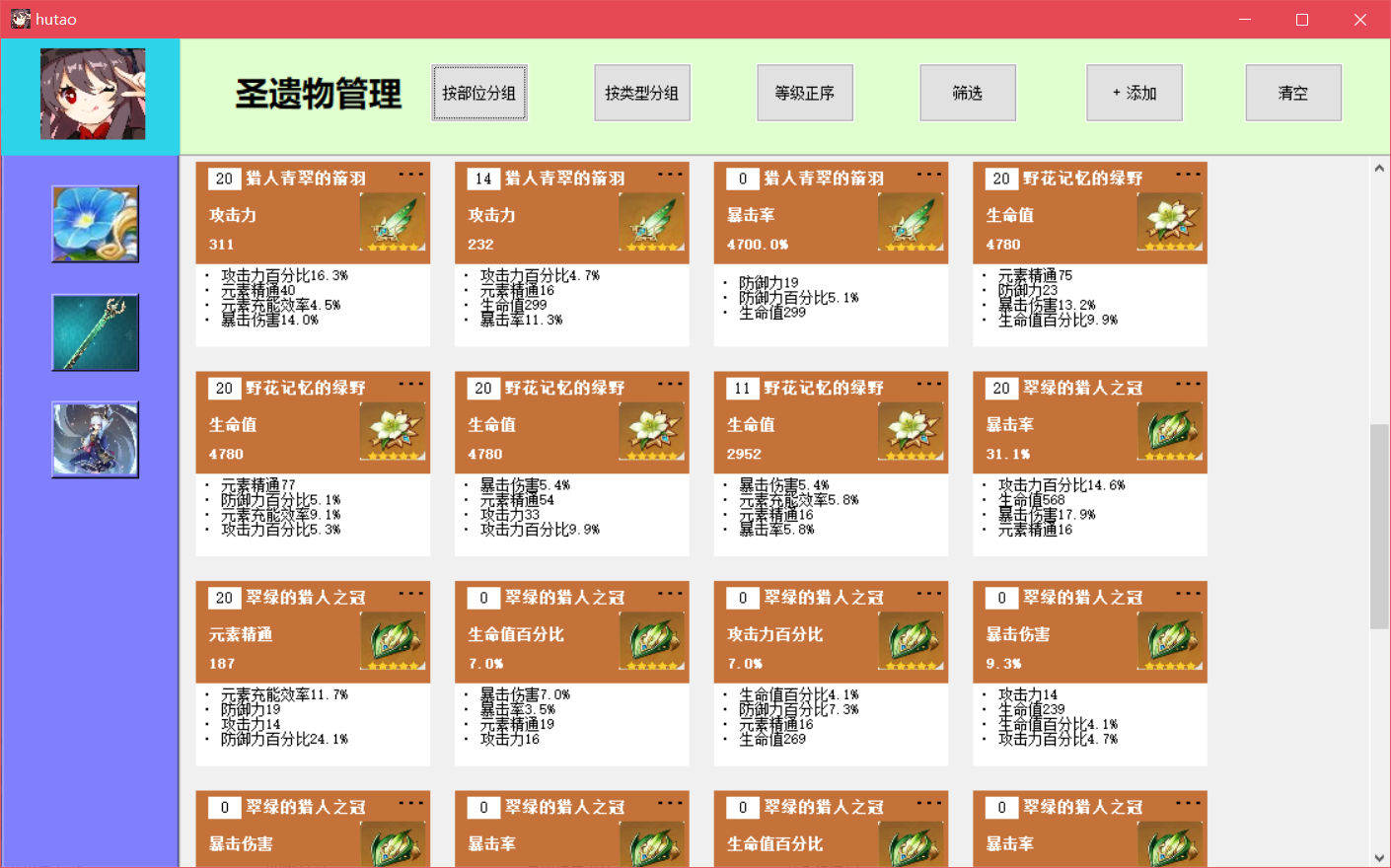The height and width of the screenshot is (868, 1391).
Task: Click the vertical scrollbar thumb
Action: point(1379,526)
